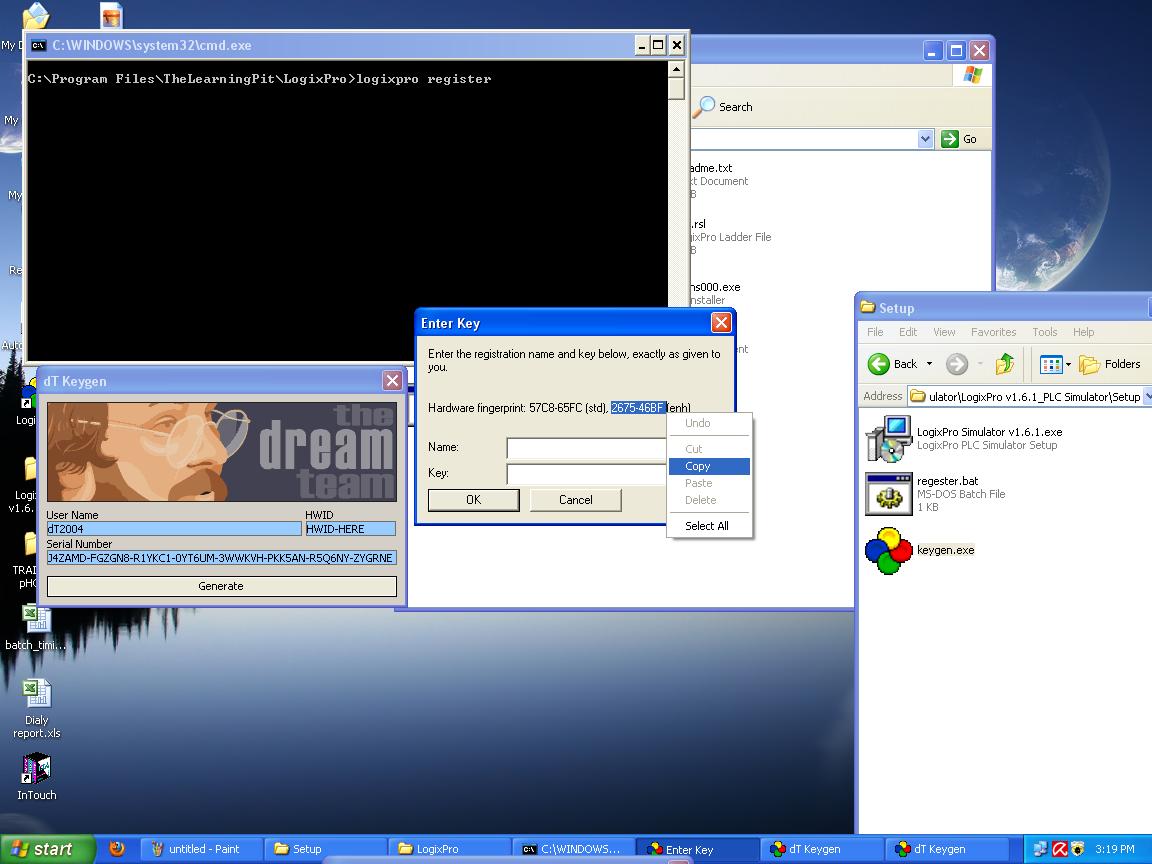
Task: Open the LogixPro Simulator v1.6.1.exe installer icon
Action: coord(888,439)
